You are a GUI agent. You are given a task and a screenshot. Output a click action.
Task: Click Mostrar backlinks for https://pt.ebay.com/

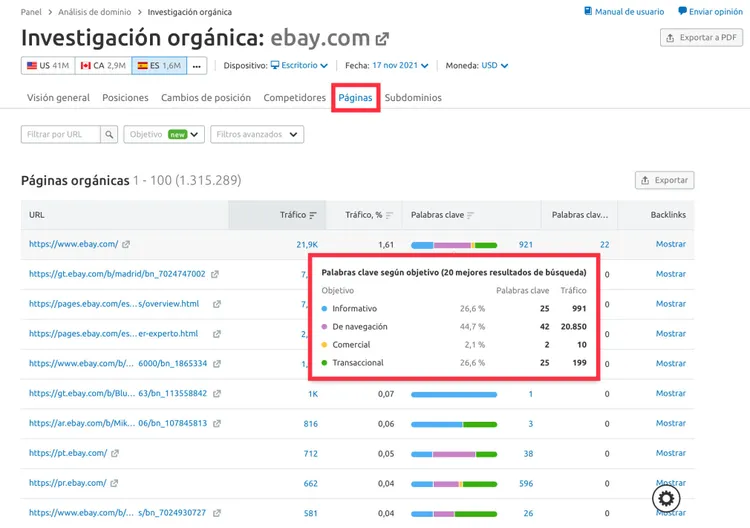pyautogui.click(x=671, y=453)
